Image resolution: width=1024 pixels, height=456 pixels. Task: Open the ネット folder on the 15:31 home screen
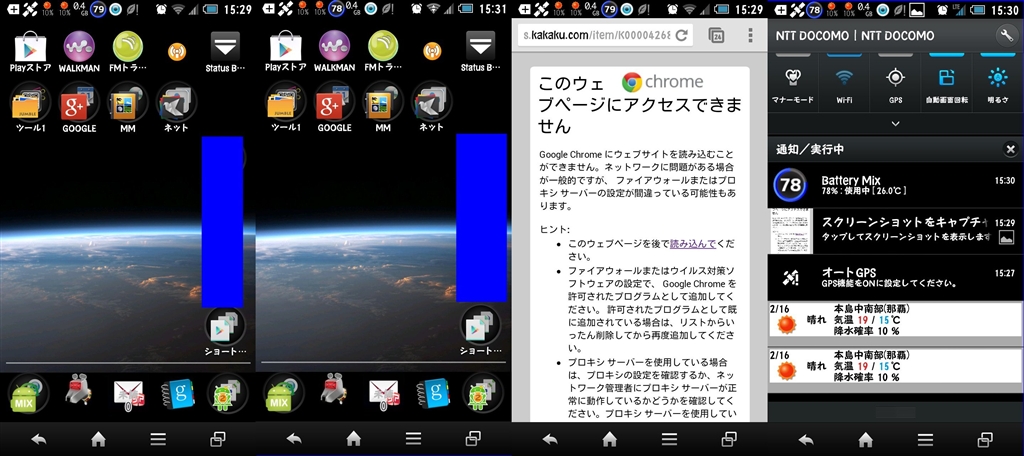pos(431,108)
